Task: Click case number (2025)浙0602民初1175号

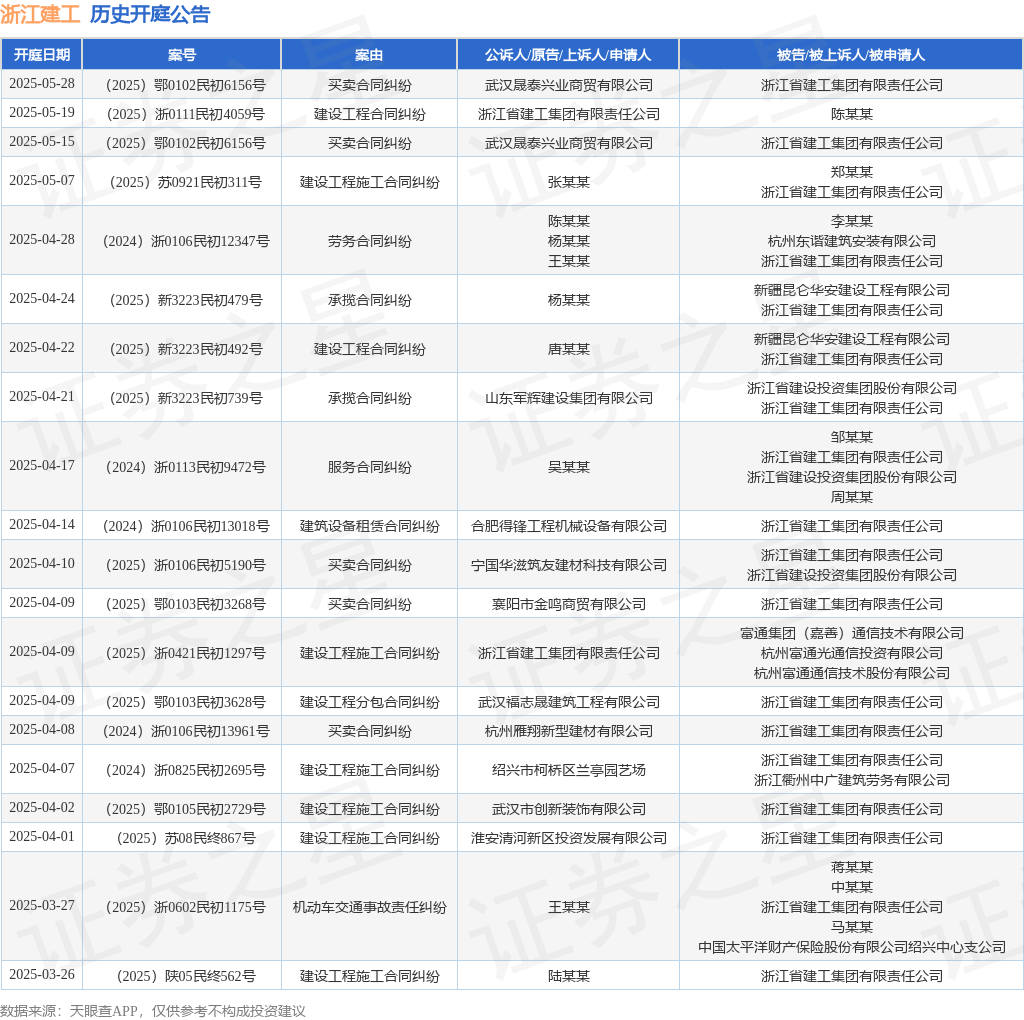Action: point(185,908)
